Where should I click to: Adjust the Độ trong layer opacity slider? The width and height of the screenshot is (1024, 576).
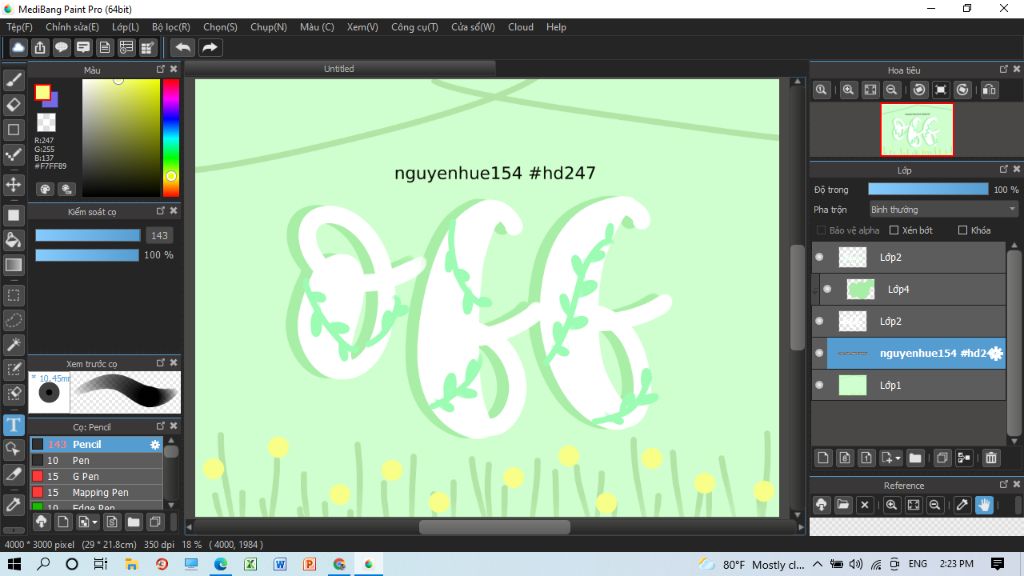pos(928,189)
